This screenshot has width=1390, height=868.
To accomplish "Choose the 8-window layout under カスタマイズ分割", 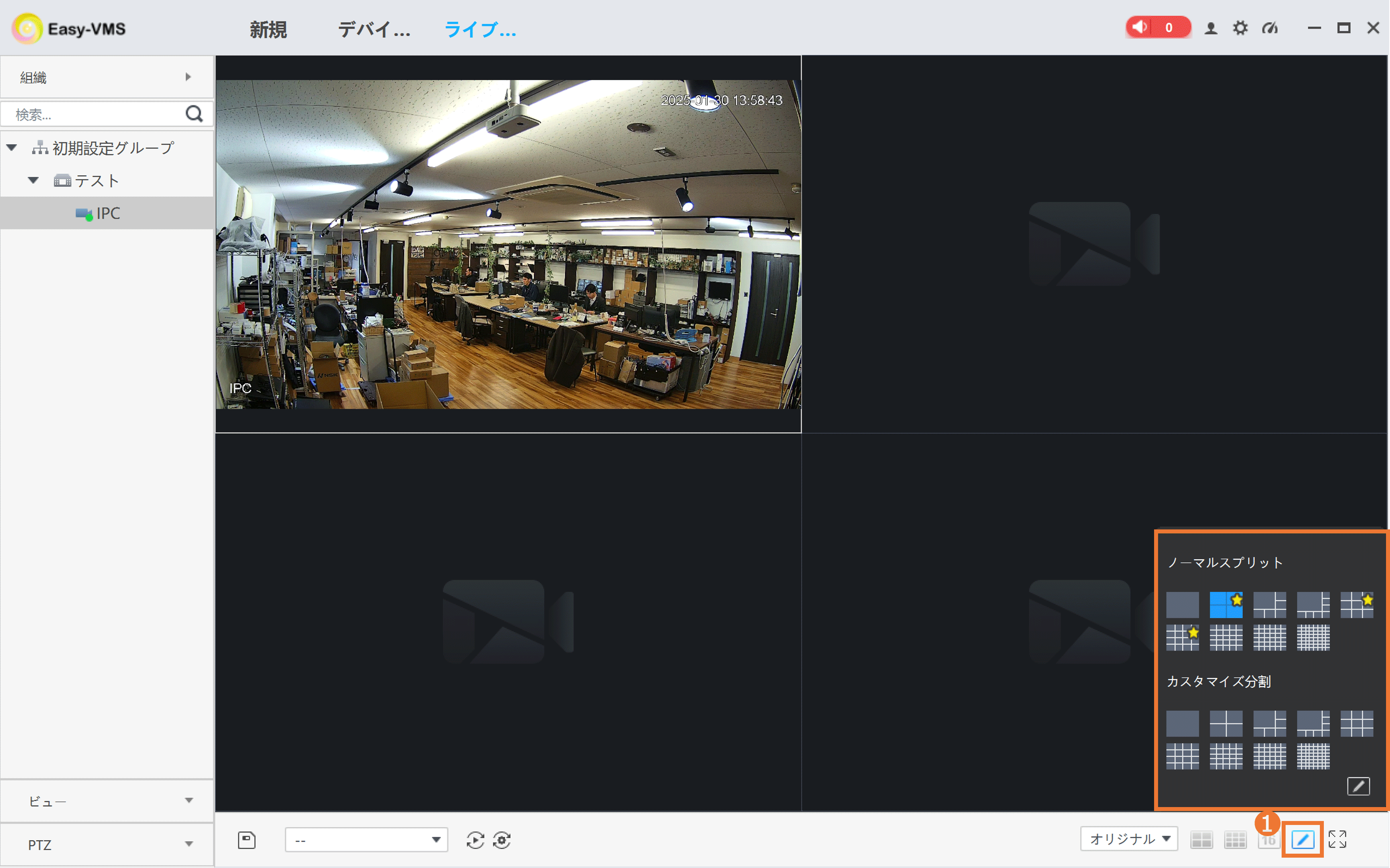I will tap(1313, 723).
